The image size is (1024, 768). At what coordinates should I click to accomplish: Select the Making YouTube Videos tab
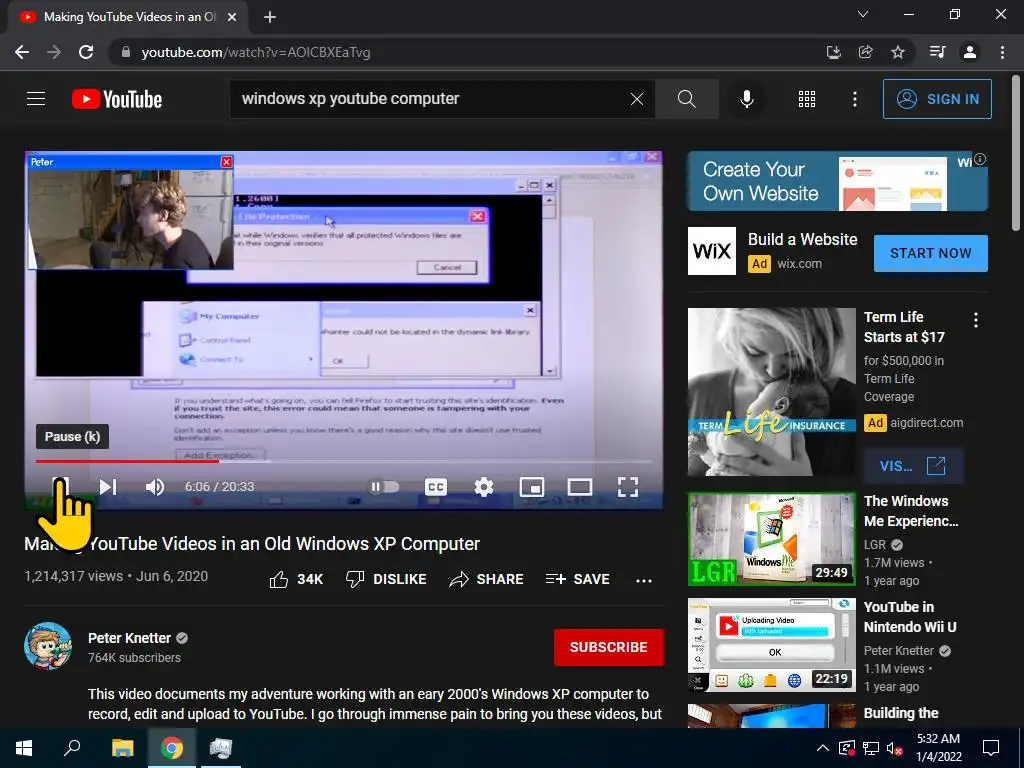click(x=128, y=17)
